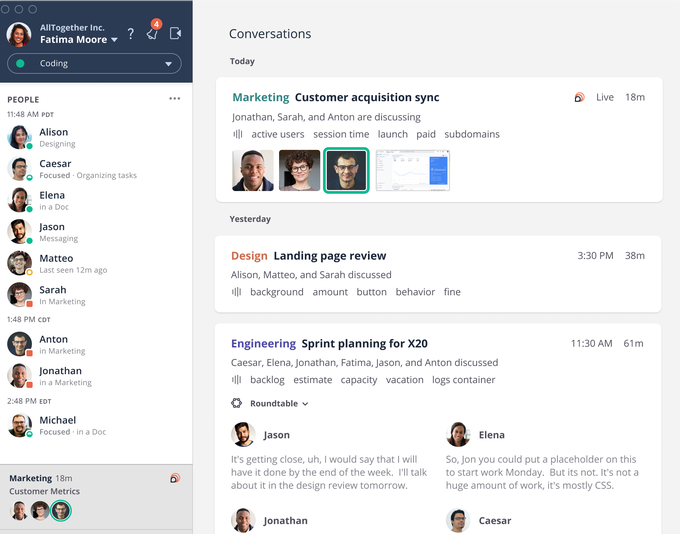
Task: Open People section three-dot menu
Action: tap(175, 99)
